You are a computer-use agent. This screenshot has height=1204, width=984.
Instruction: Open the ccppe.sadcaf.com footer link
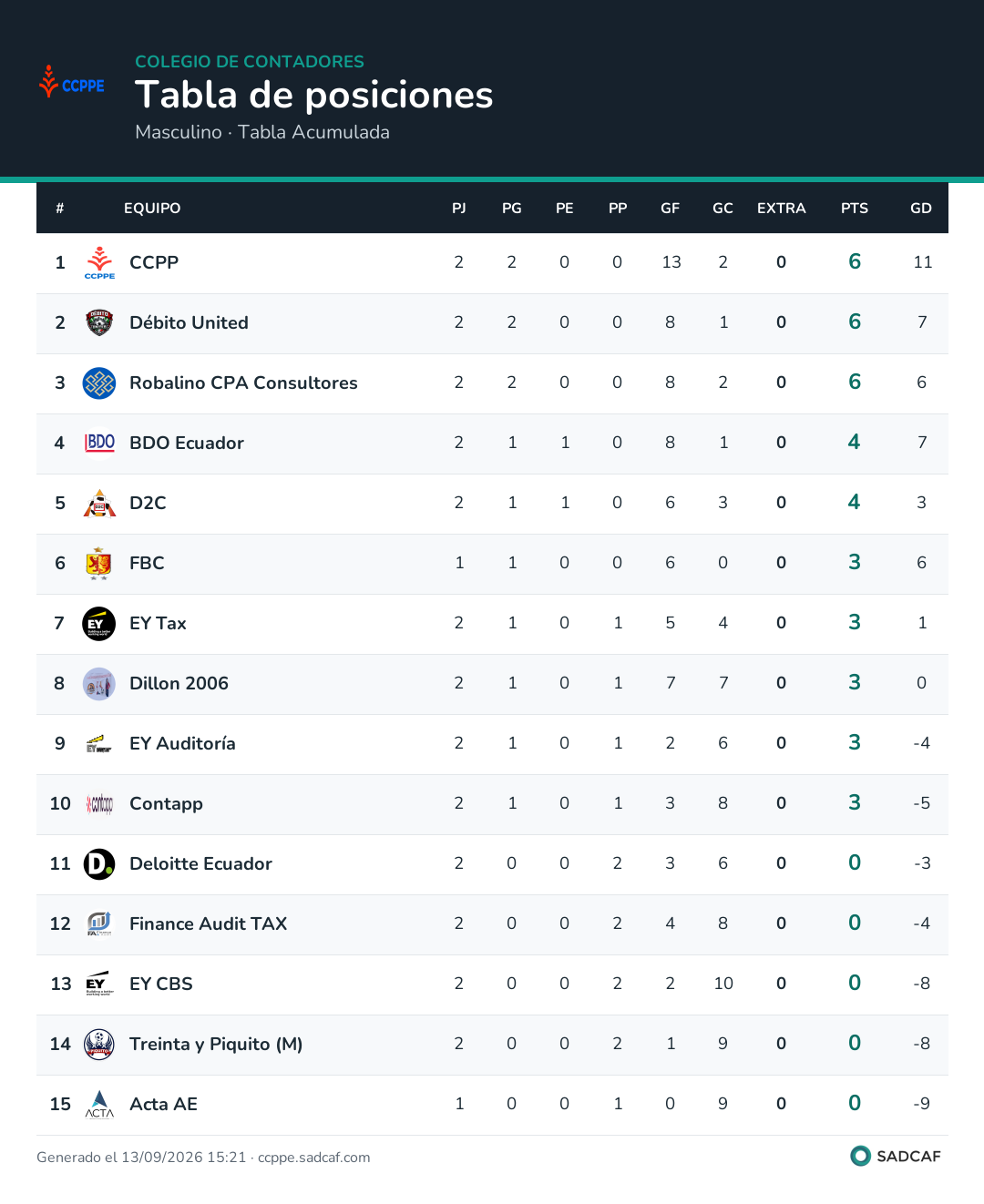[x=314, y=1157]
